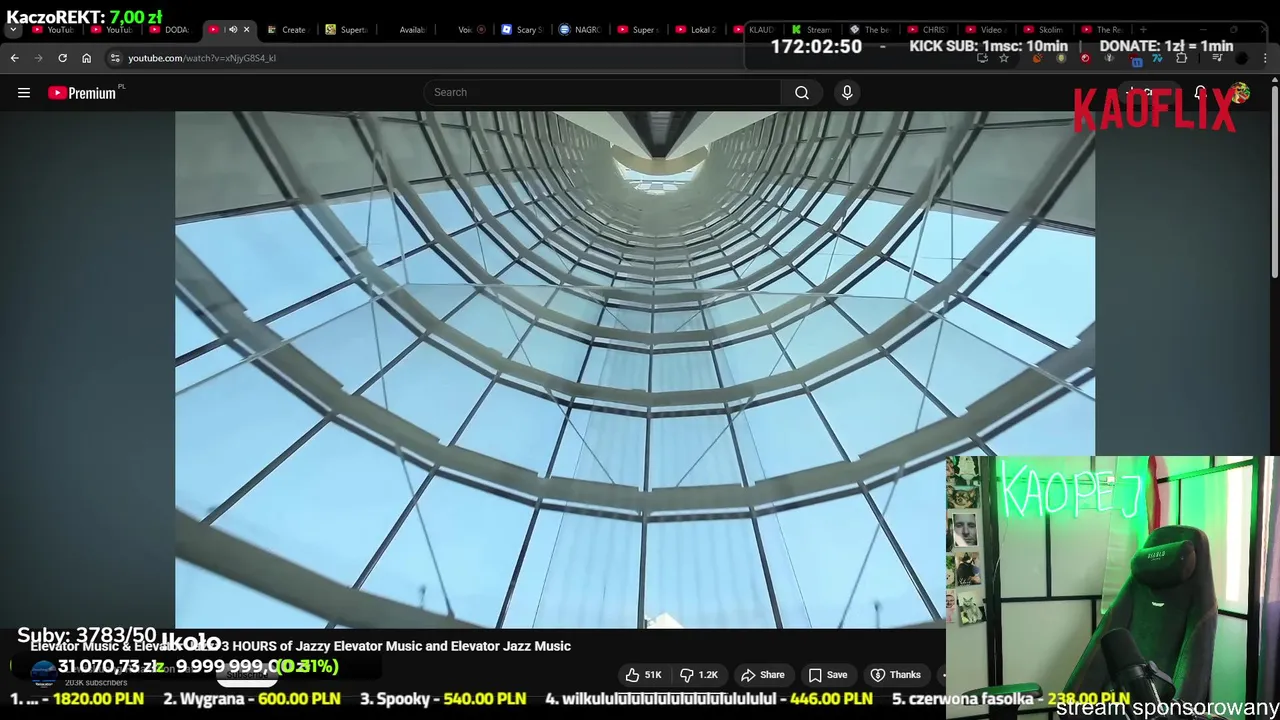Click the extension icon with the blue badge
The image size is (1280, 720).
click(x=1135, y=60)
